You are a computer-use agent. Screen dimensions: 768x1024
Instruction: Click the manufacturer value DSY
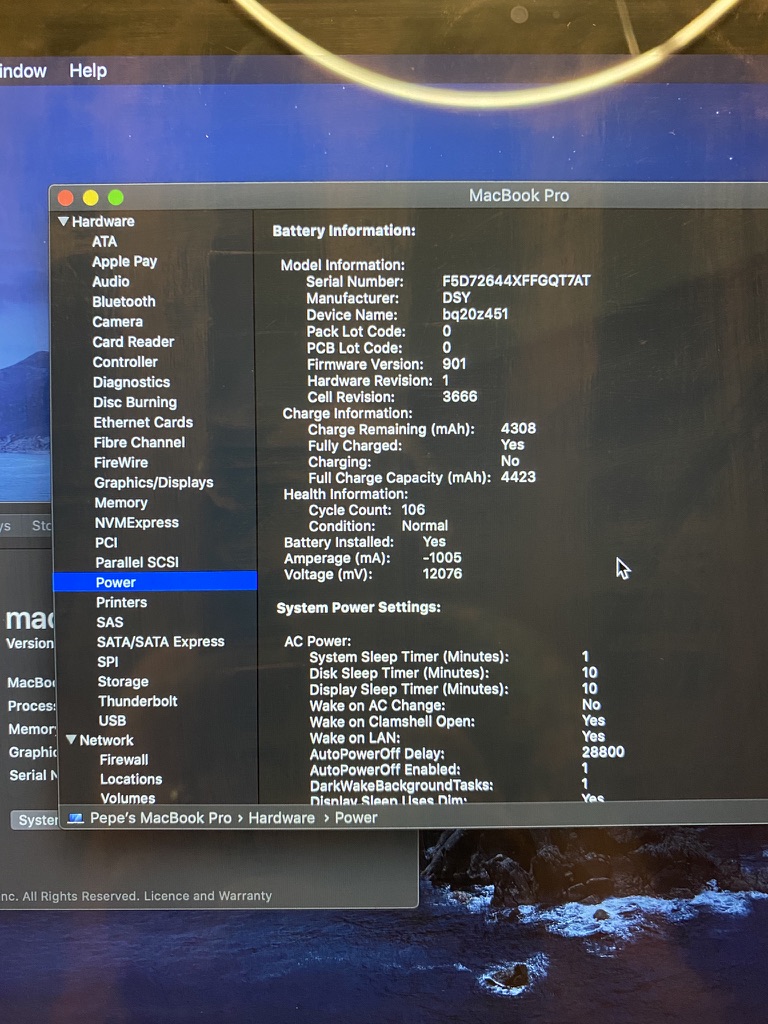tap(456, 298)
